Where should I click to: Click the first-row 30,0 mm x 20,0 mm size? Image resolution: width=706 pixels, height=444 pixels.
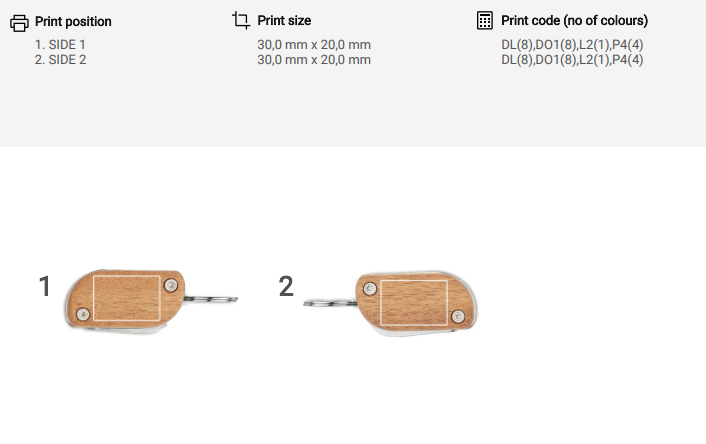point(314,45)
